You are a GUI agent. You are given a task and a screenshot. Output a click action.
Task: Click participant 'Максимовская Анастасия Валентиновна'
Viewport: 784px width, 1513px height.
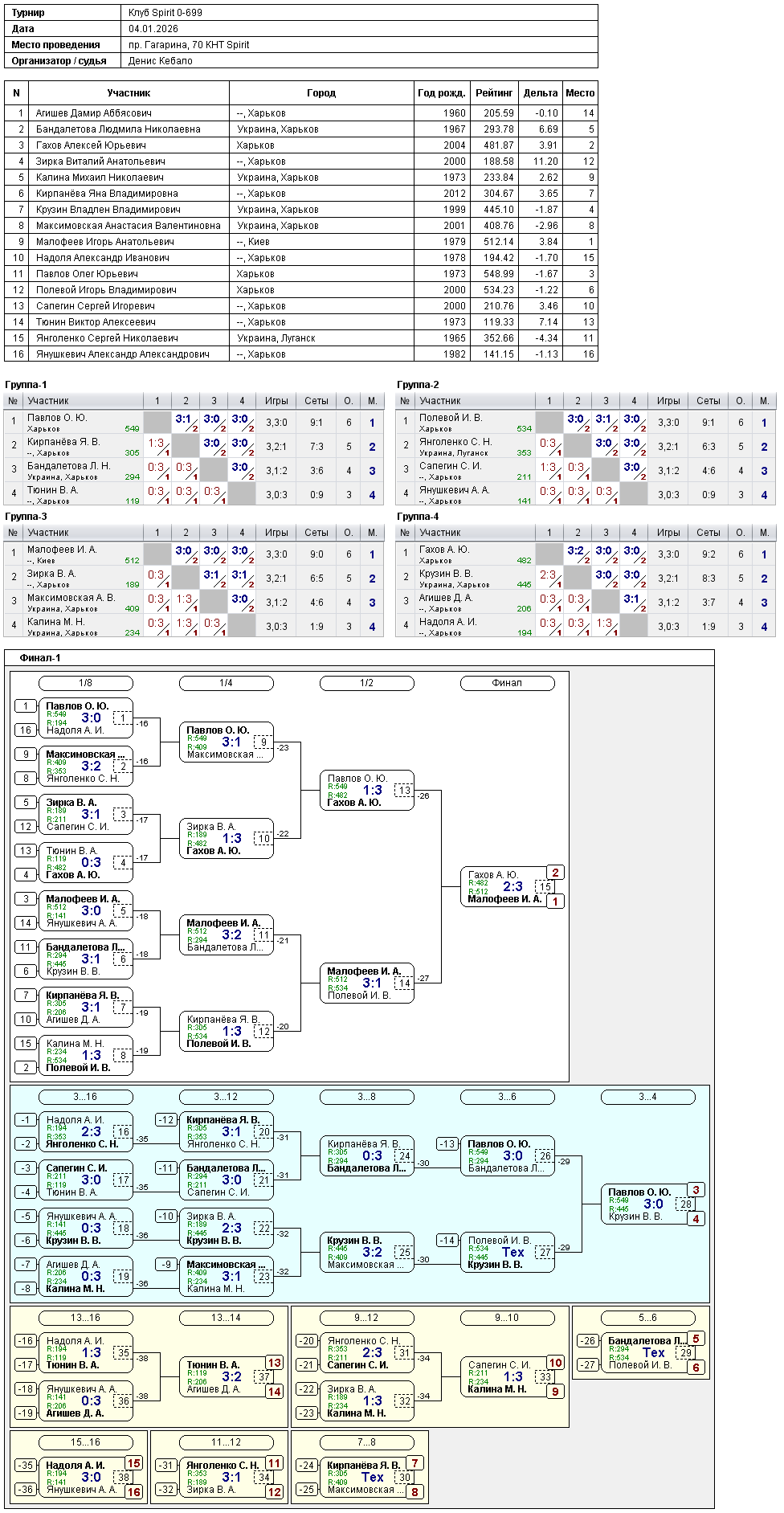pyautogui.click(x=129, y=226)
